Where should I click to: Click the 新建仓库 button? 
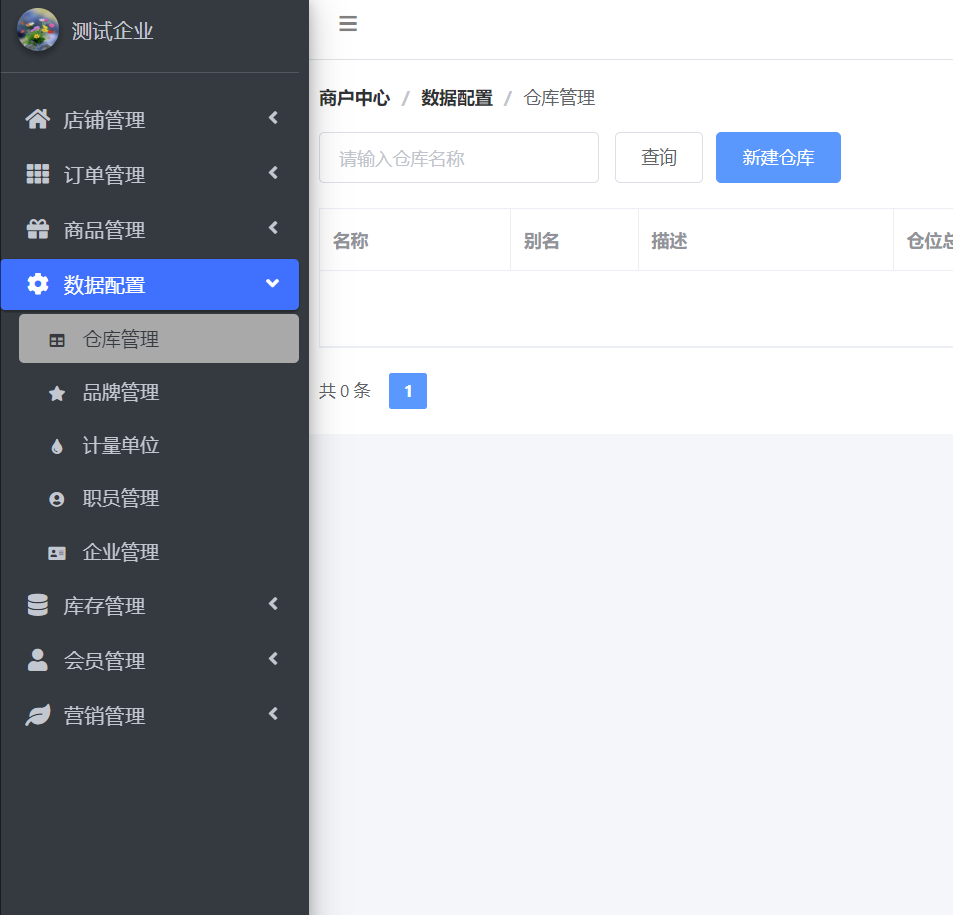point(778,158)
